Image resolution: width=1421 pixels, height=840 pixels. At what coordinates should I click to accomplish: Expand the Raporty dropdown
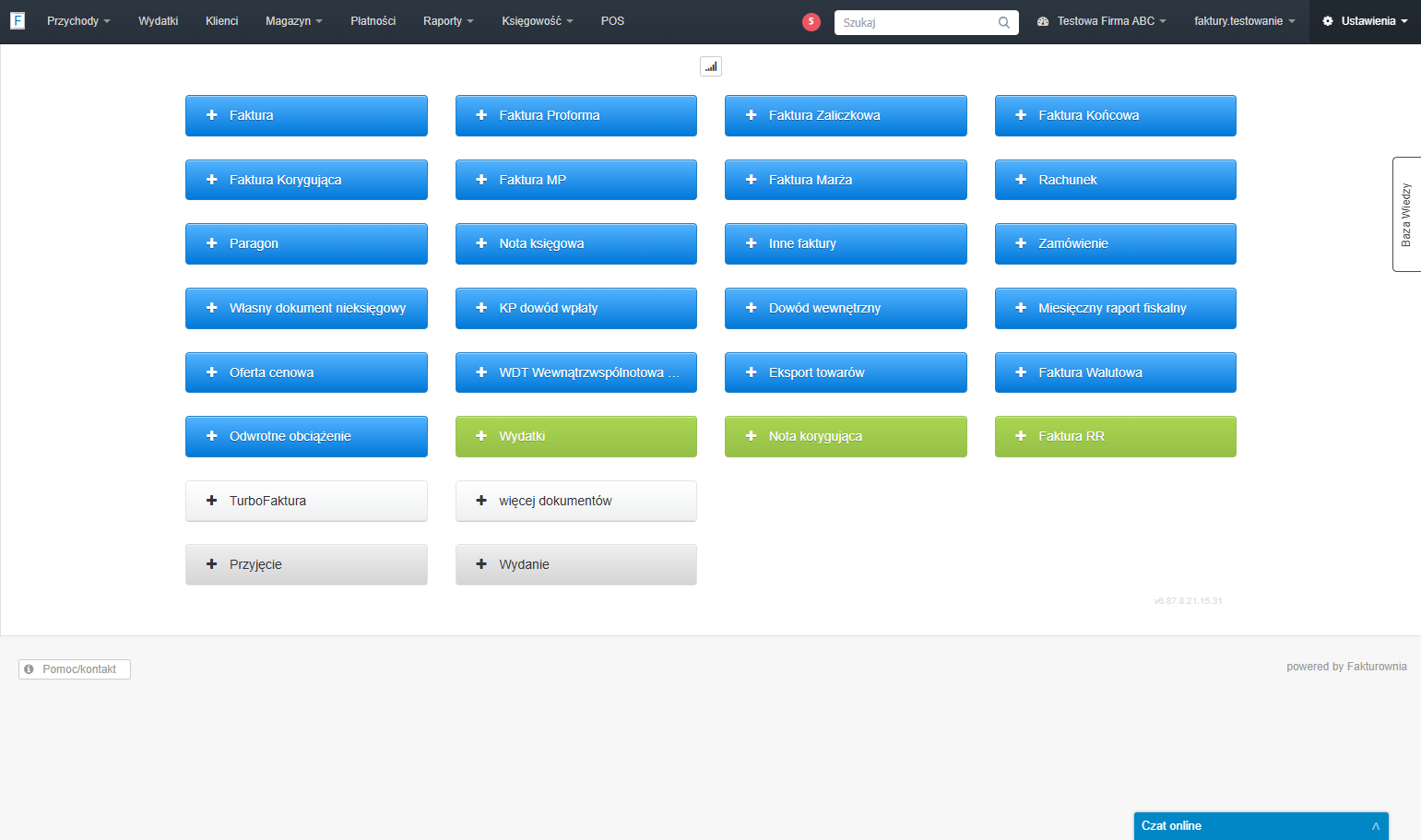click(448, 21)
